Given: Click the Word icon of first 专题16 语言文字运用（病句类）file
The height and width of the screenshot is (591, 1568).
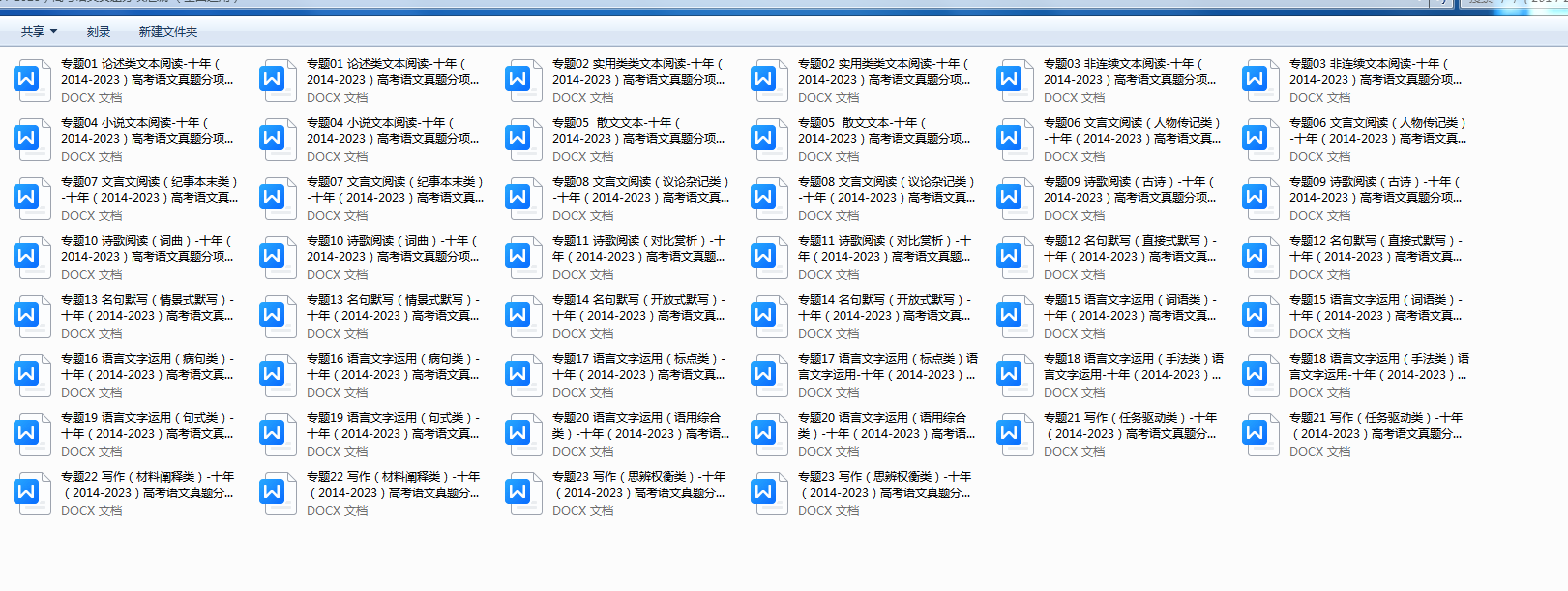Looking at the screenshot, I should (32, 375).
